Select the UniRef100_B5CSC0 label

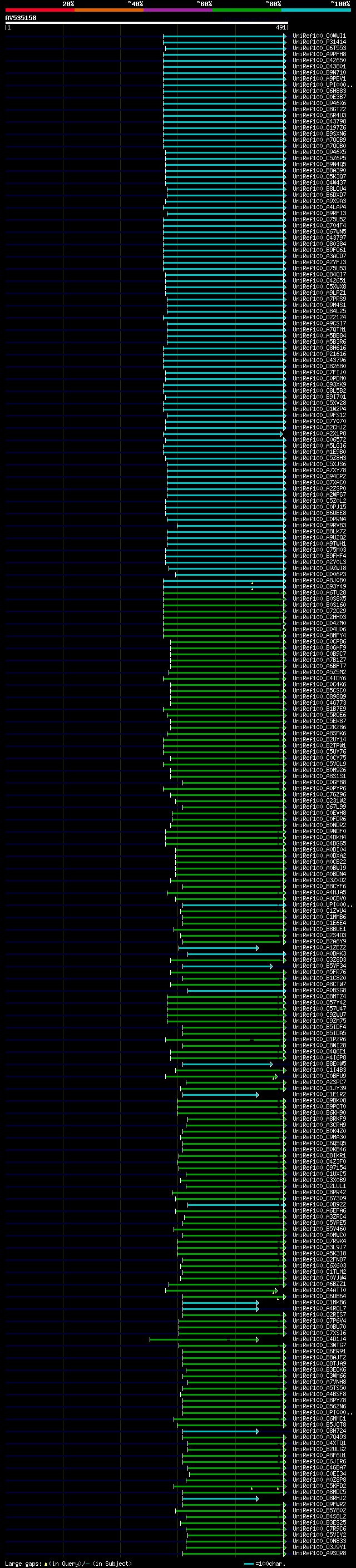tap(319, 690)
